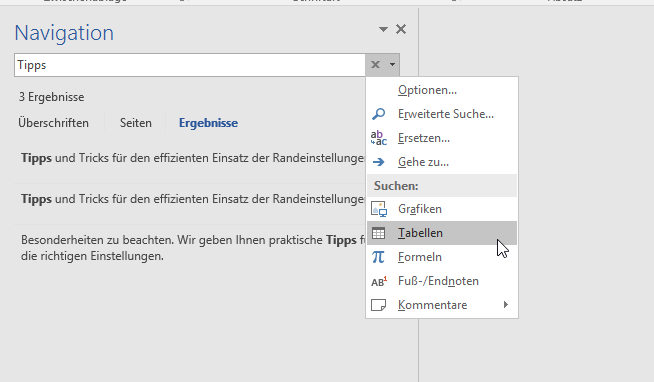
Task: Choose Optionen... from the menu
Action: [442, 90]
